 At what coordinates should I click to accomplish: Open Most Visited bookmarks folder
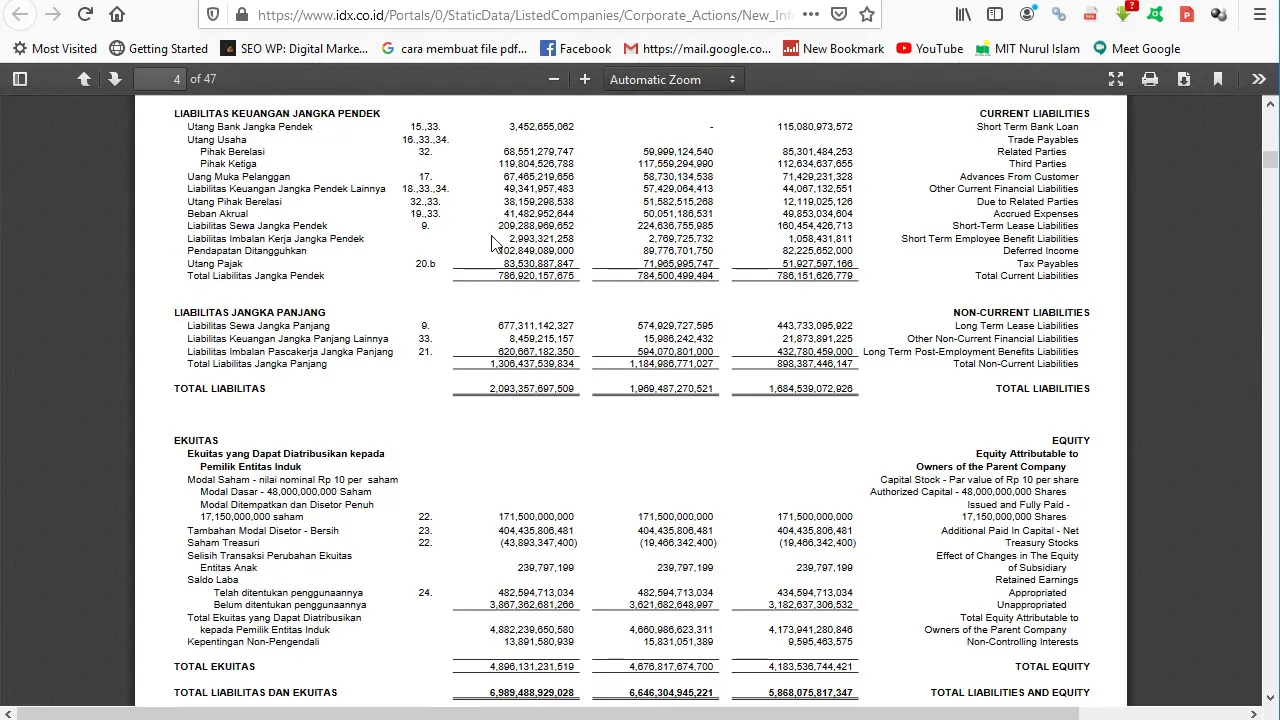click(55, 48)
